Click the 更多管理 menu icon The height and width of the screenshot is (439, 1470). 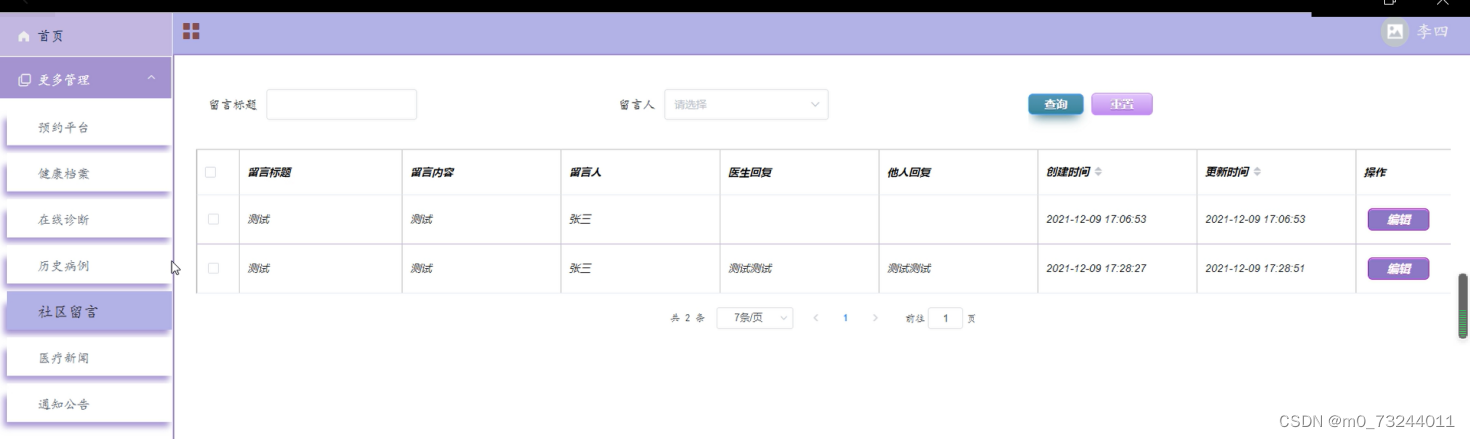pos(25,80)
